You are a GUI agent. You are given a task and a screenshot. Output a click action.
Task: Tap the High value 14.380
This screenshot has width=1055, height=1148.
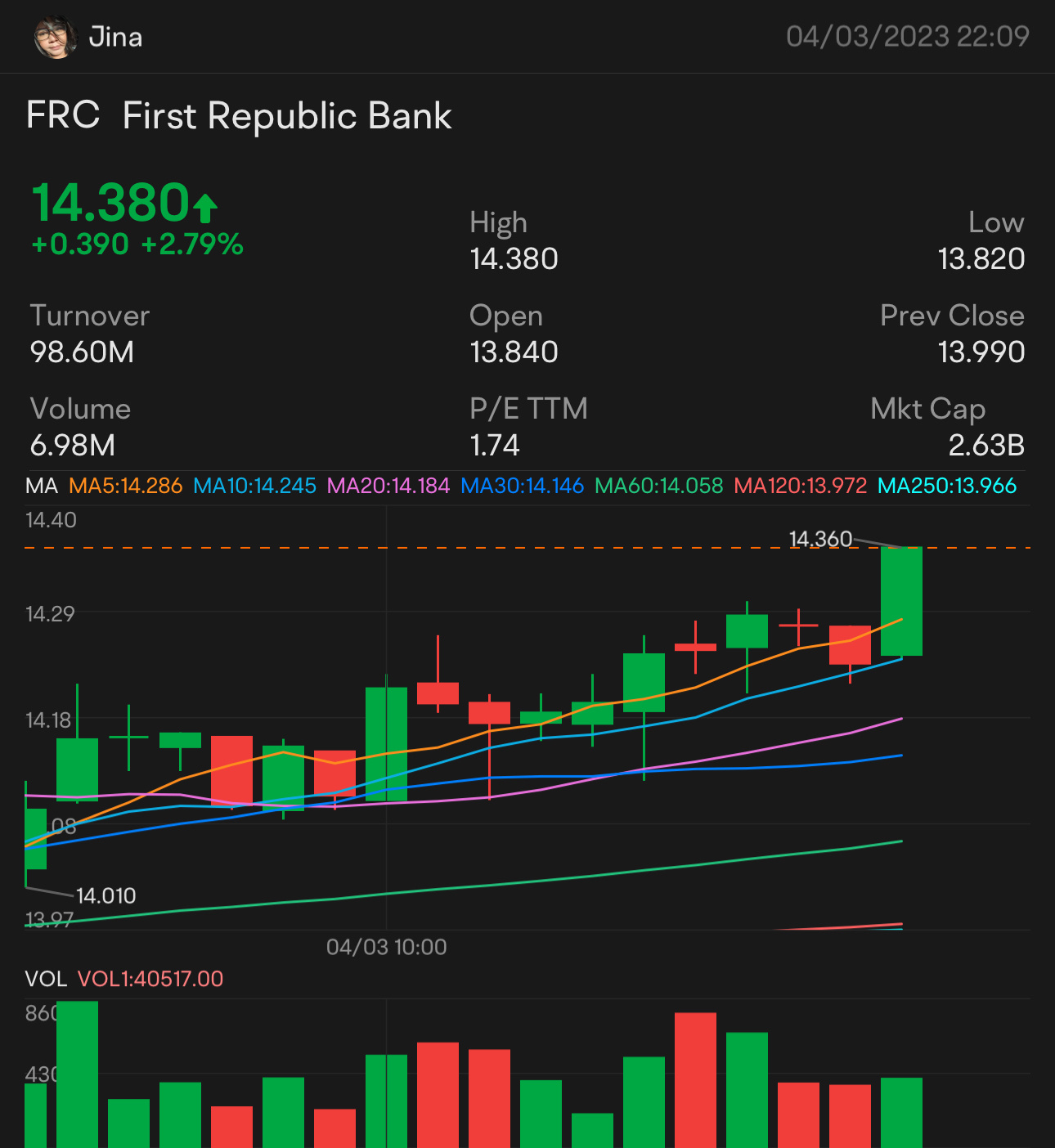(514, 259)
